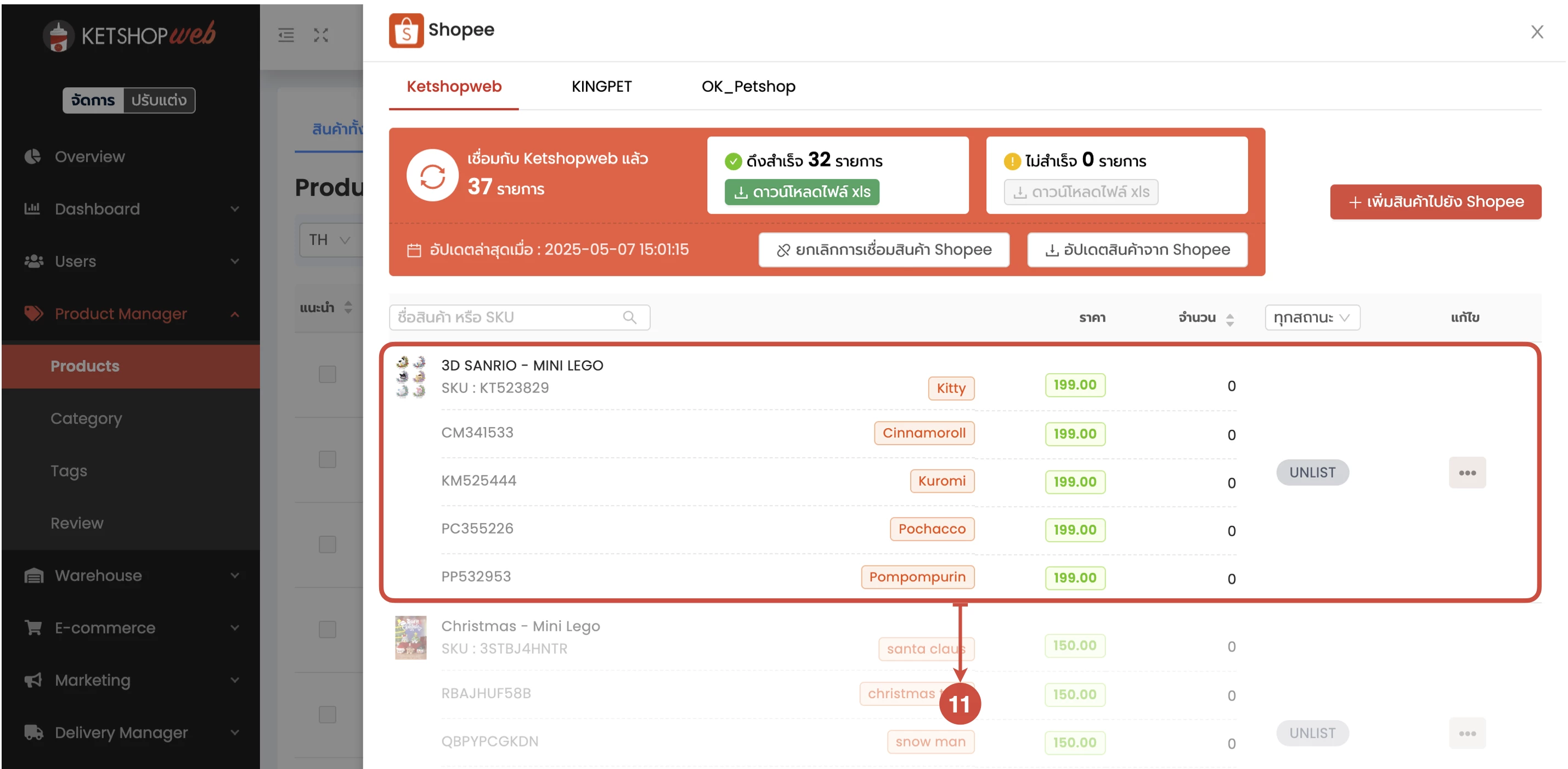
Task: Click the Dashboard bar chart icon
Action: click(x=33, y=209)
